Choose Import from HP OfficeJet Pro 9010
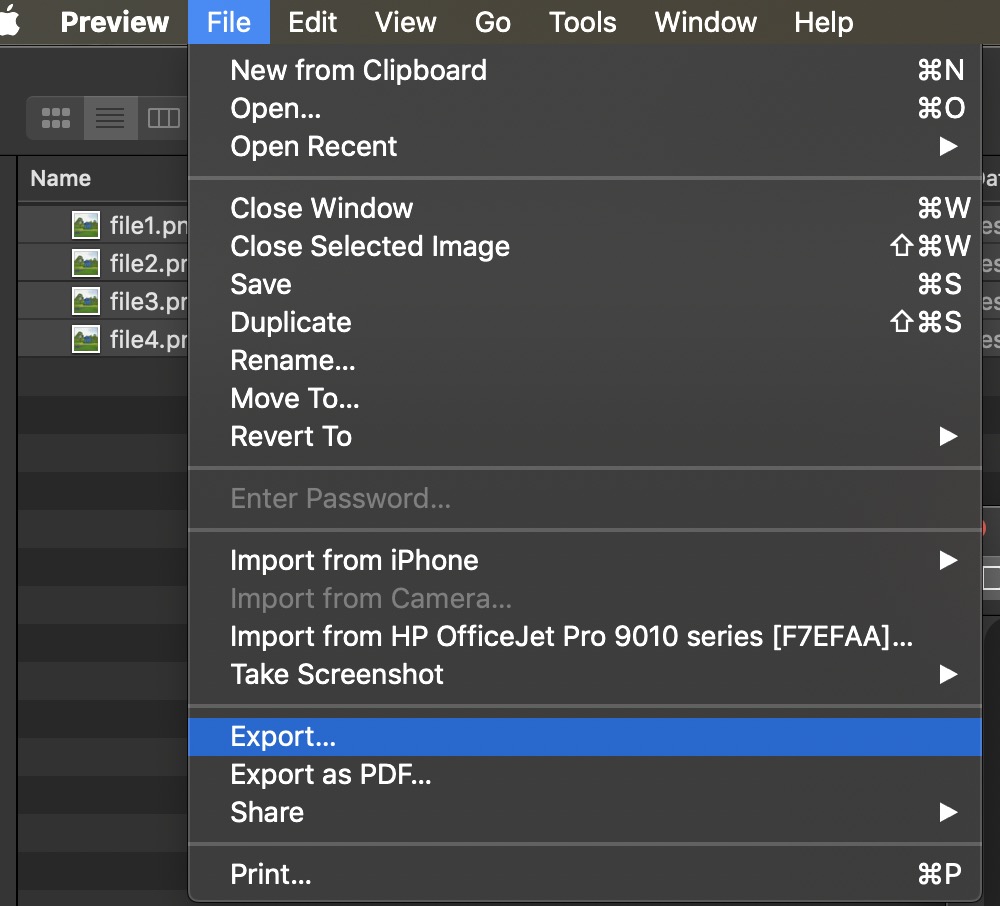The image size is (1000, 906). pos(585,636)
